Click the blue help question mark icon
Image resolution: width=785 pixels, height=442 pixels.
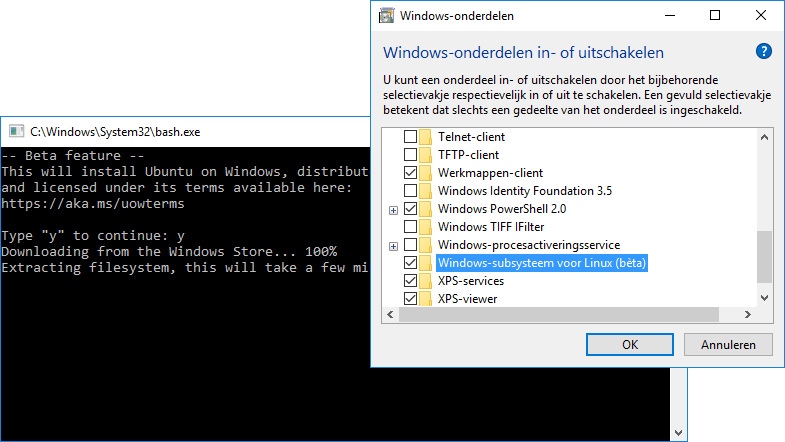click(763, 52)
